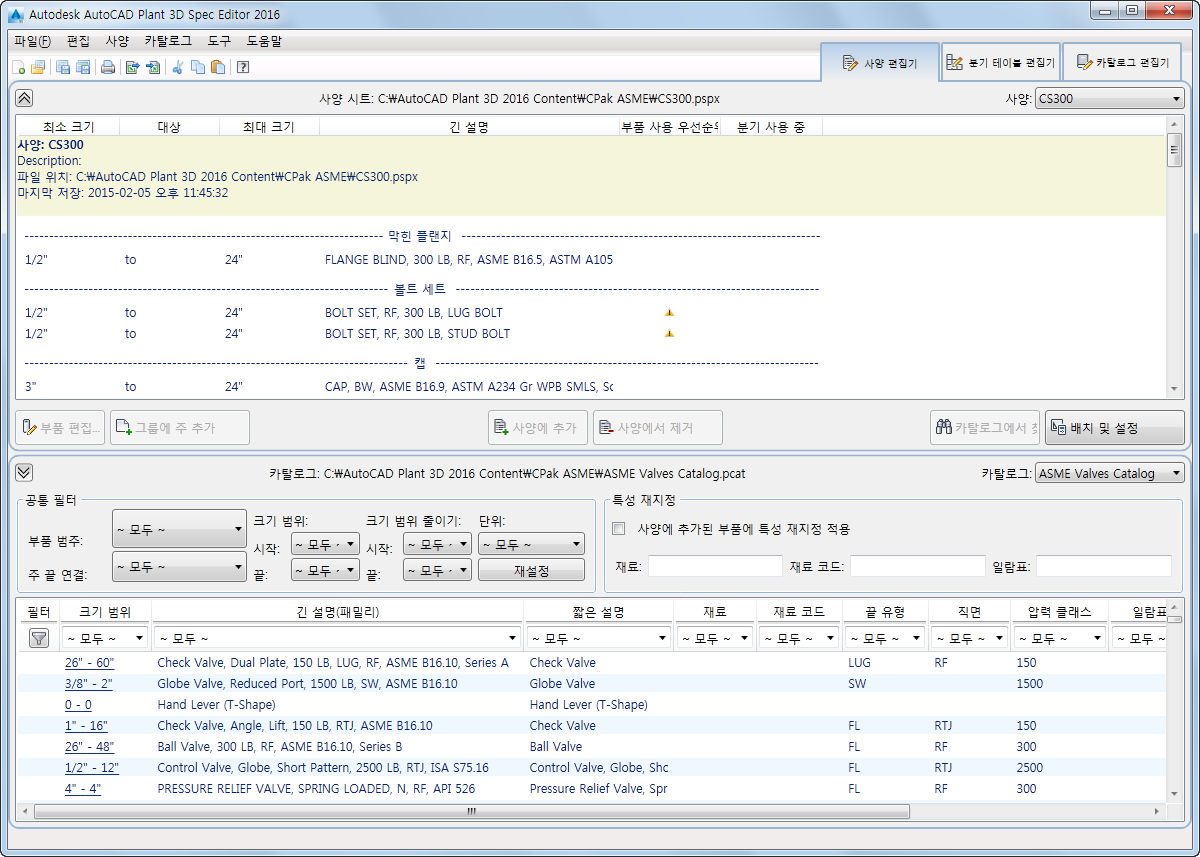Open 짧은 설명 column filter dropdown
Screen dimensions: 1200x857
[598, 638]
